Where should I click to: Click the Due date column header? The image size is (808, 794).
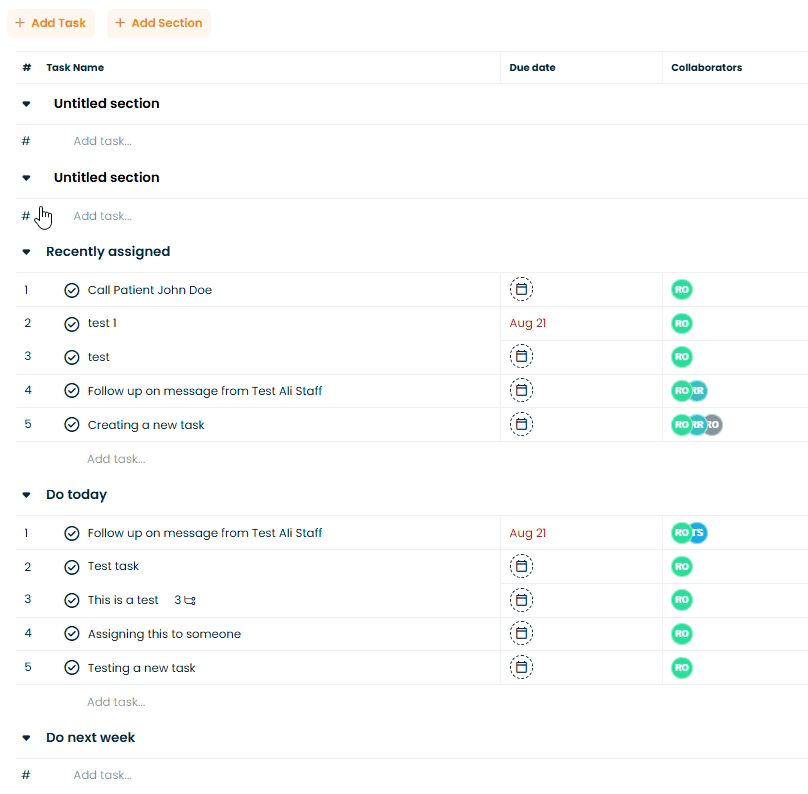[532, 67]
